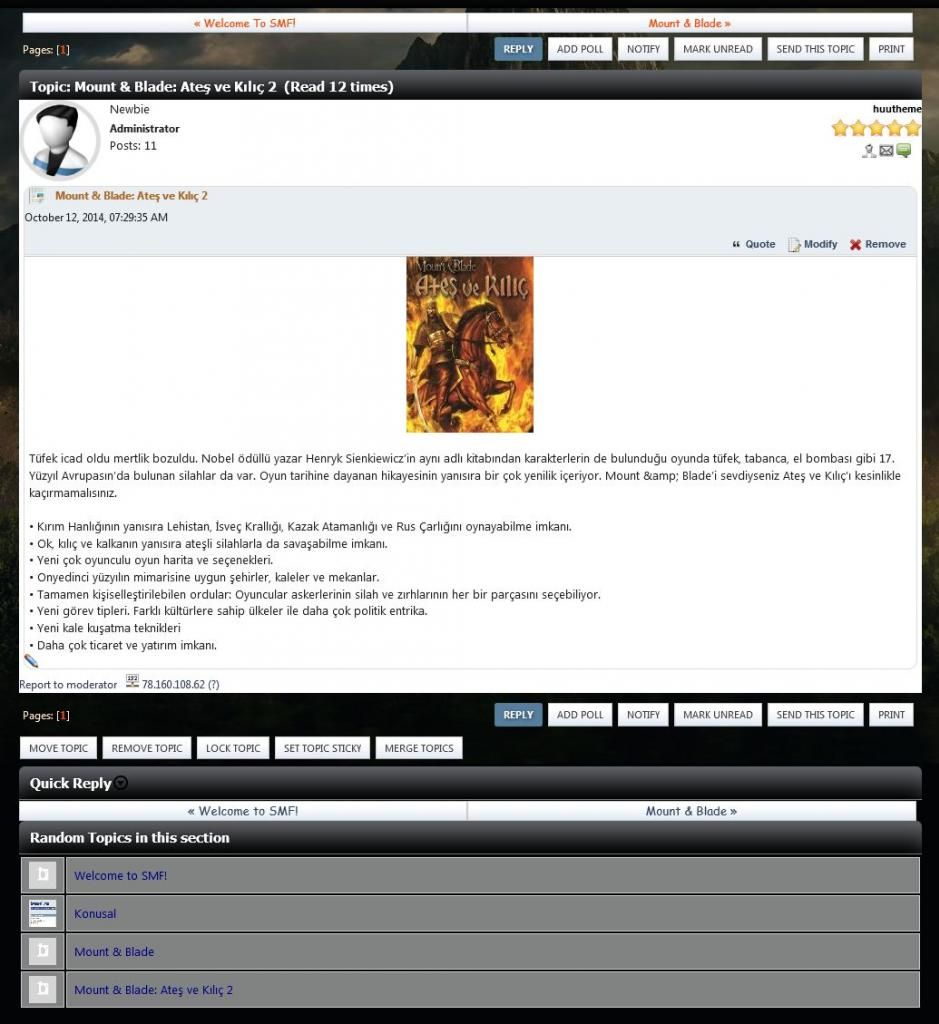Viewport: 939px width, 1024px height.
Task: Open Konusal random topic
Action: pyautogui.click(x=95, y=913)
